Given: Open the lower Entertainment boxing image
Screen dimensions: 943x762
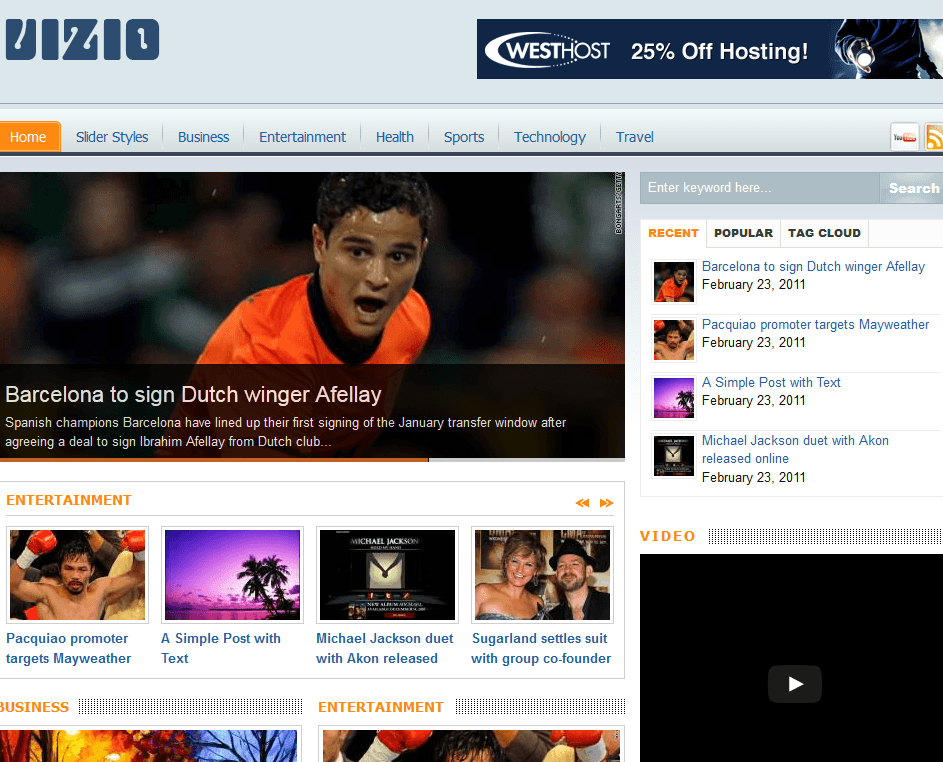Looking at the screenshot, I should click(x=472, y=746).
